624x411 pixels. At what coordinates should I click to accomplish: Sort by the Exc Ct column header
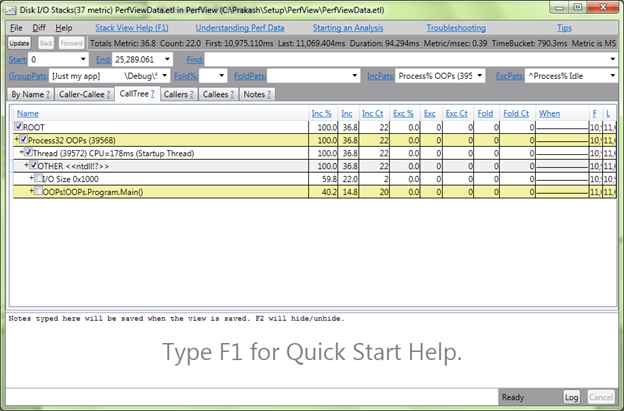coord(456,113)
